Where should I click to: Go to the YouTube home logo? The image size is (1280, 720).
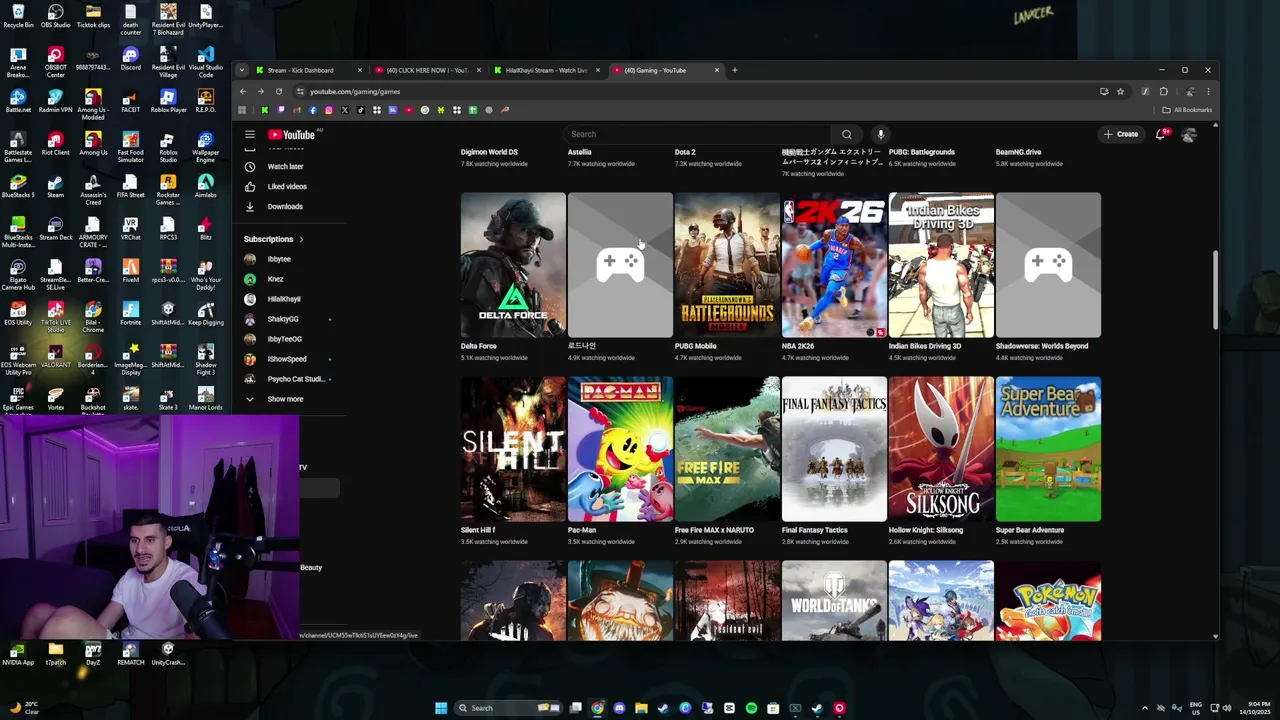291,135
